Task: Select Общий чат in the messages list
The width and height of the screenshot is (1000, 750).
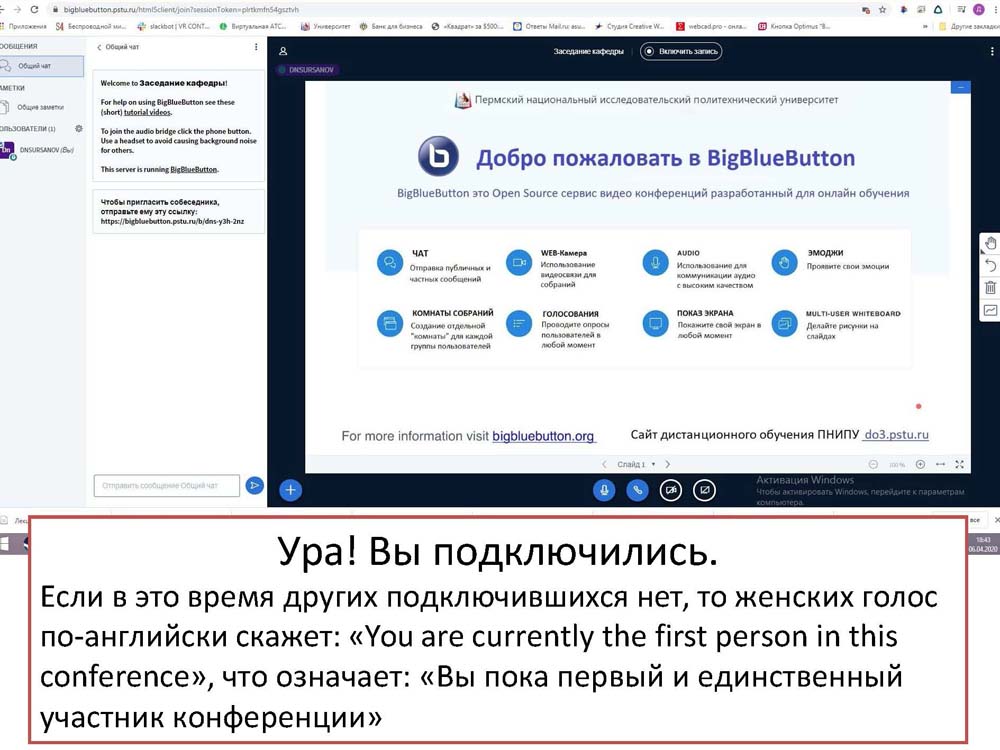Action: click(41, 66)
